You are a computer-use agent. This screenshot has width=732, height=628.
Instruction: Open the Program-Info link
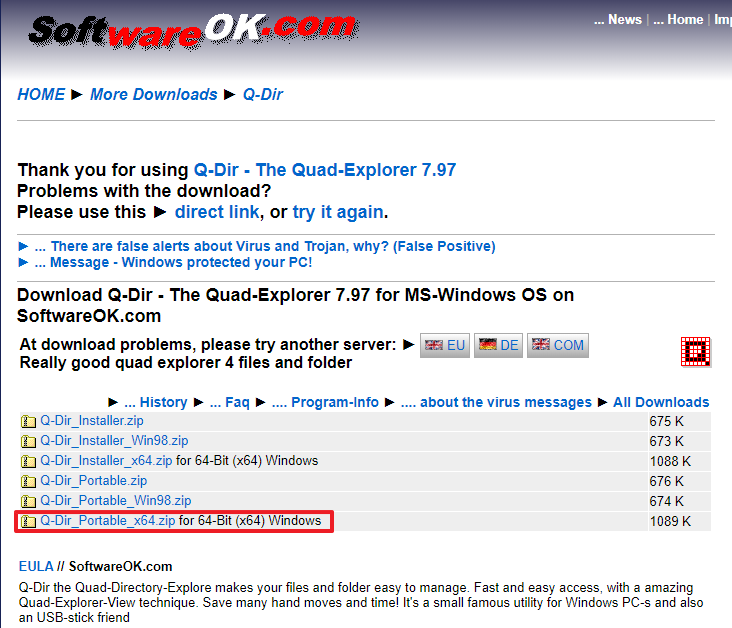(325, 402)
